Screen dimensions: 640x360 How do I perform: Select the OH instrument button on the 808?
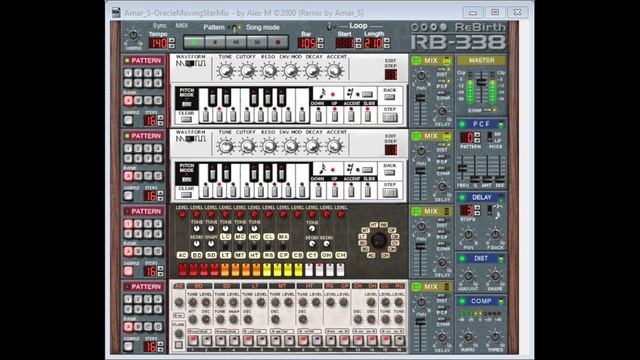click(x=327, y=255)
